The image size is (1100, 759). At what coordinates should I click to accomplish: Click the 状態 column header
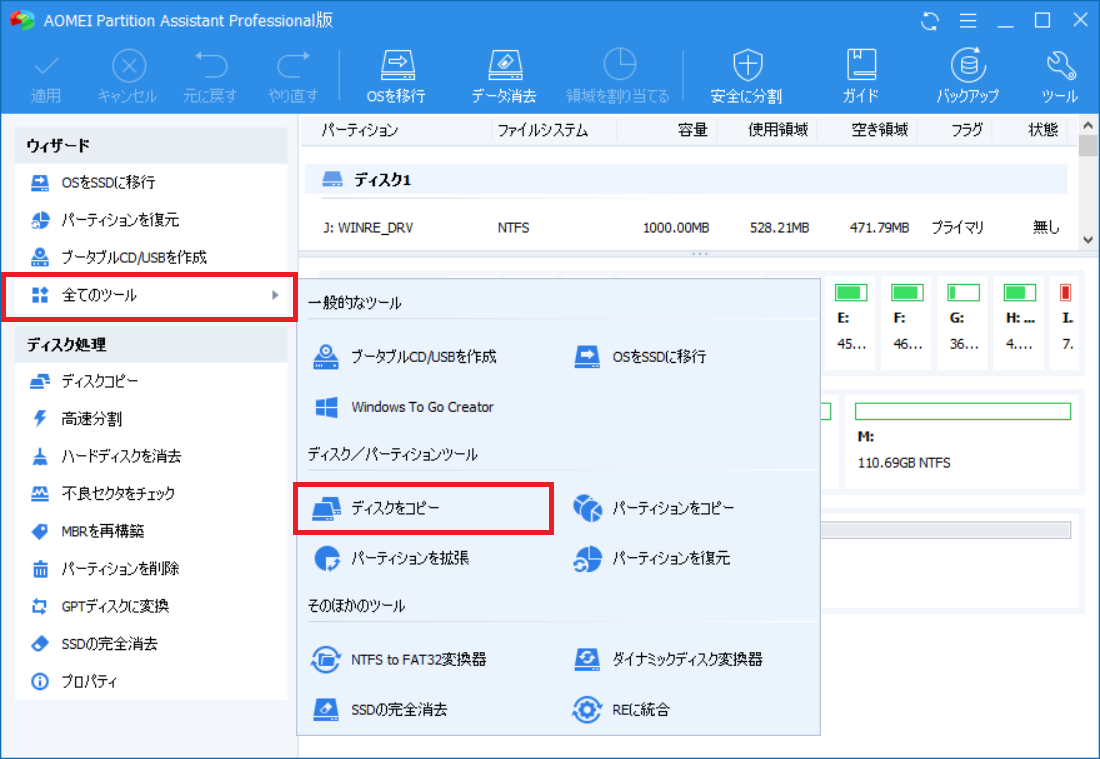[1042, 130]
